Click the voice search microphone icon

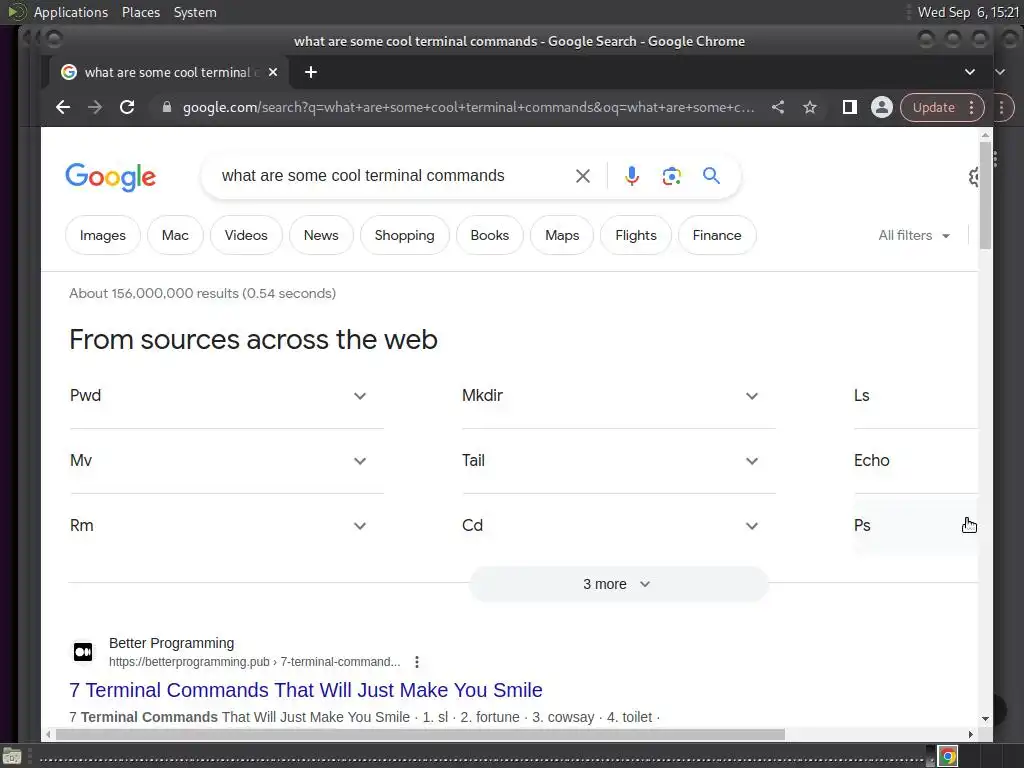(632, 176)
